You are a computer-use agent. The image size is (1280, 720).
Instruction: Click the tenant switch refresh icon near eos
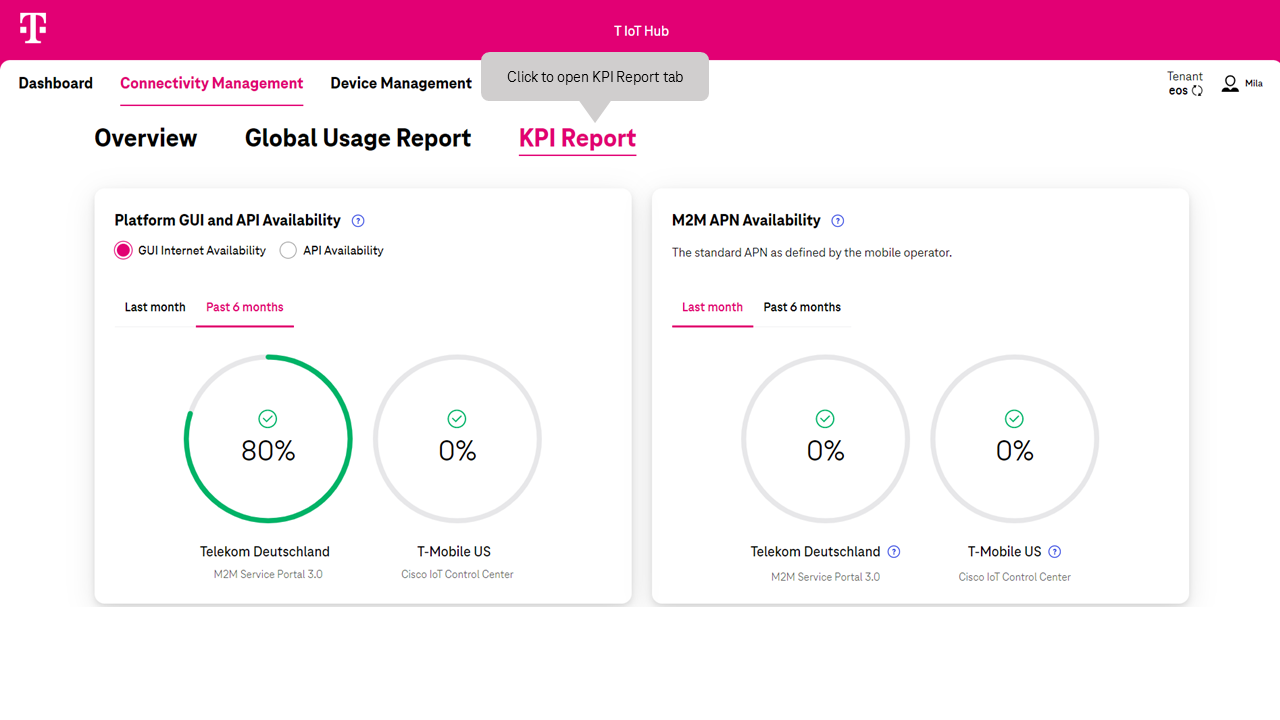click(x=1196, y=90)
